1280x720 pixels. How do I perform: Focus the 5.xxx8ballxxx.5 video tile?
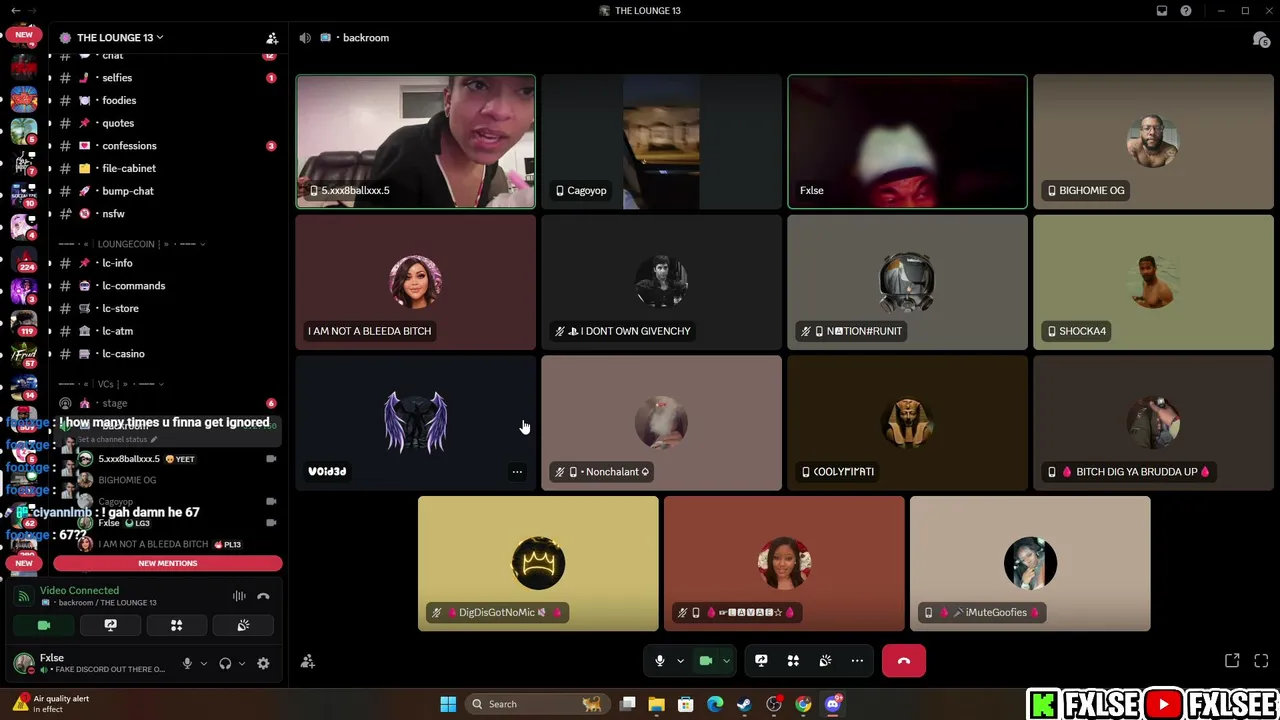click(415, 141)
